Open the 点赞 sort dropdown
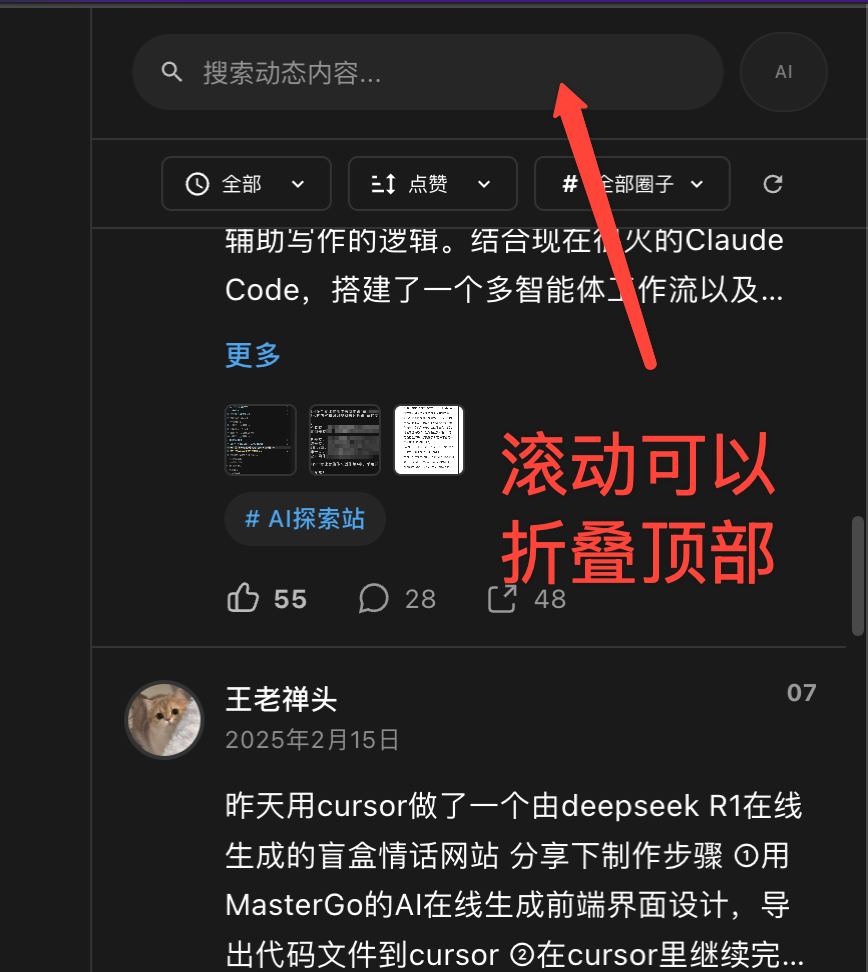Viewport: 868px width, 972px height. (x=433, y=183)
